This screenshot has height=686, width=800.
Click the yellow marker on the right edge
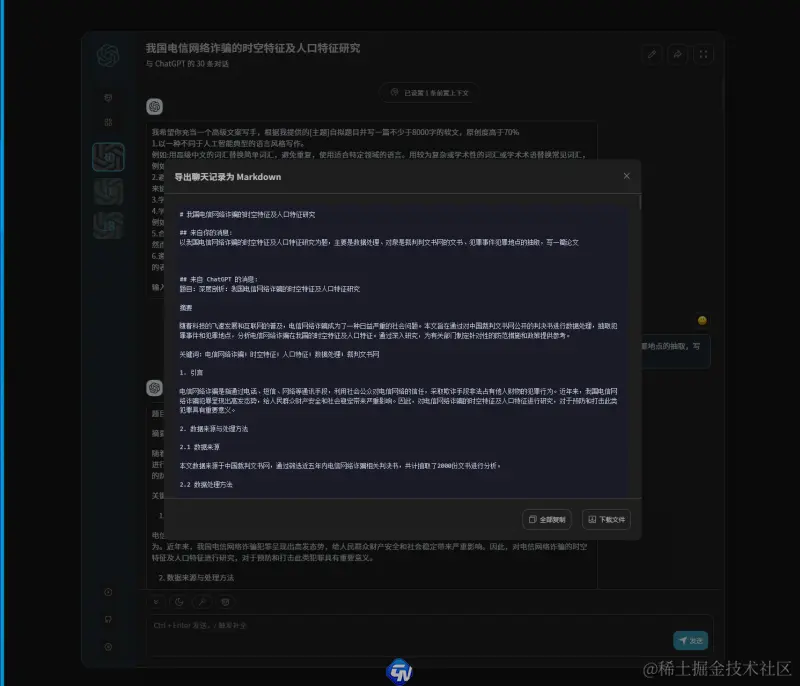tap(703, 320)
